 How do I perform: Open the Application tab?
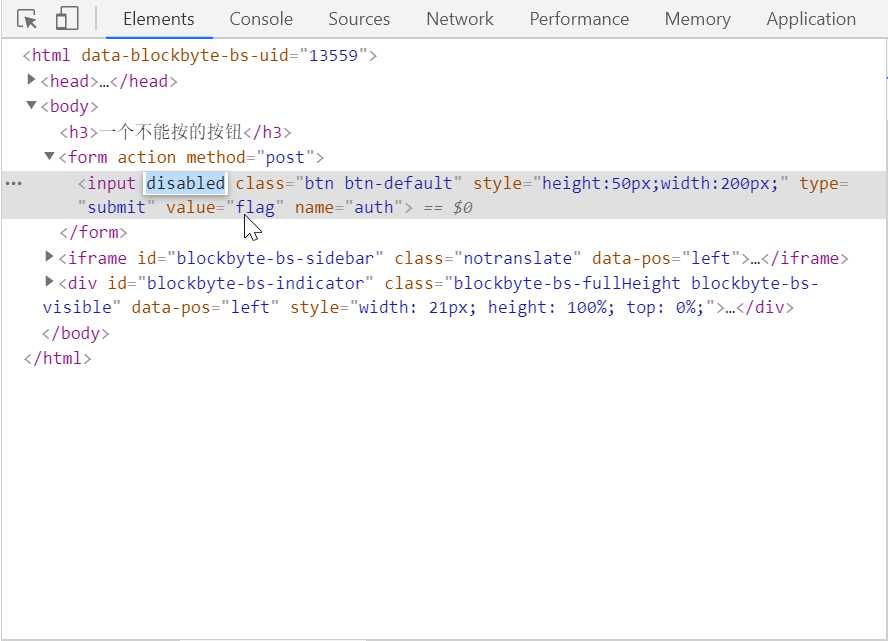811,19
